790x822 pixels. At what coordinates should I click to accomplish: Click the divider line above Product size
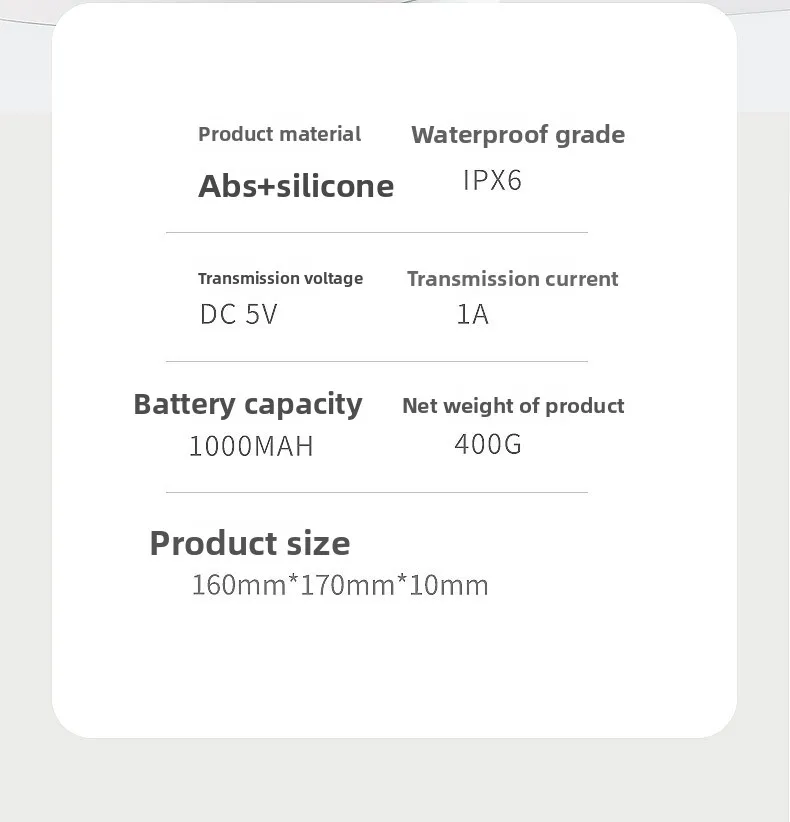(x=376, y=492)
